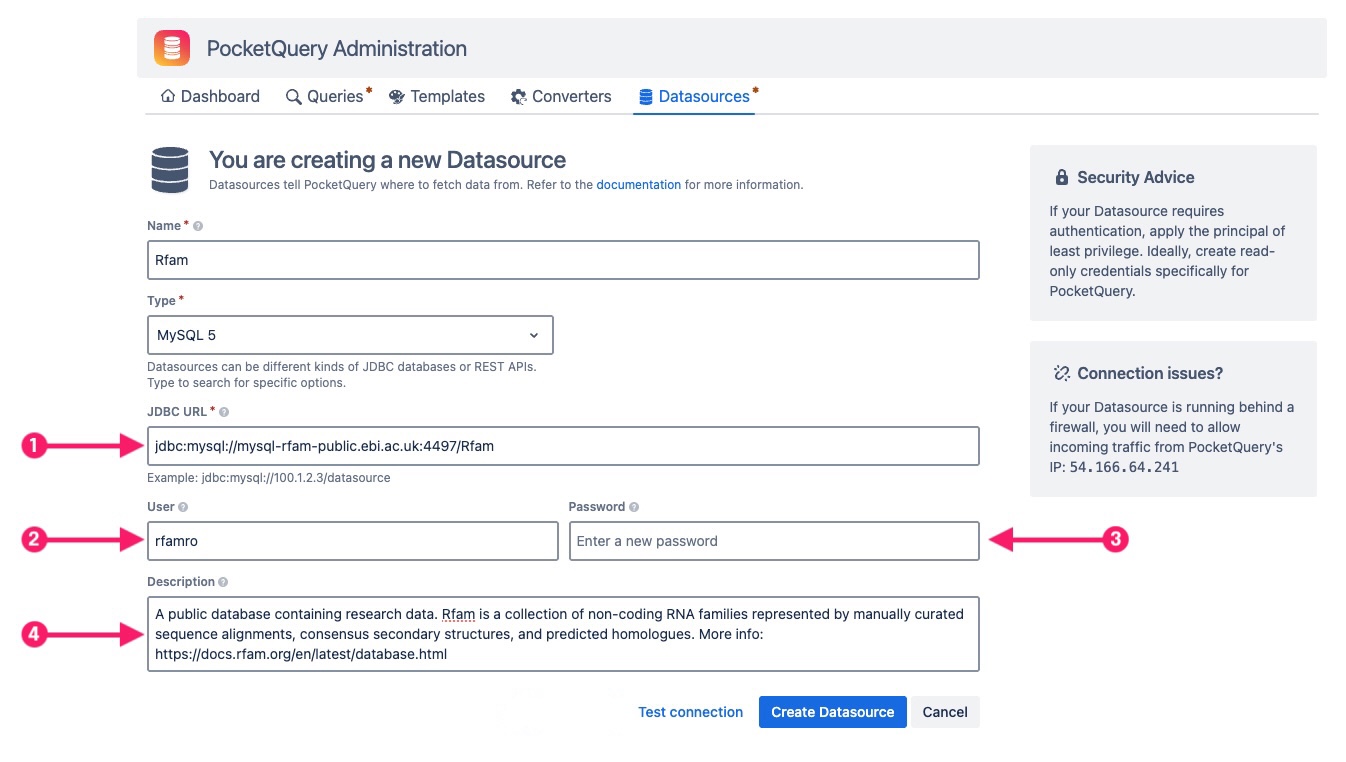The image size is (1346, 762).
Task: Open the documentation link
Action: point(638,185)
